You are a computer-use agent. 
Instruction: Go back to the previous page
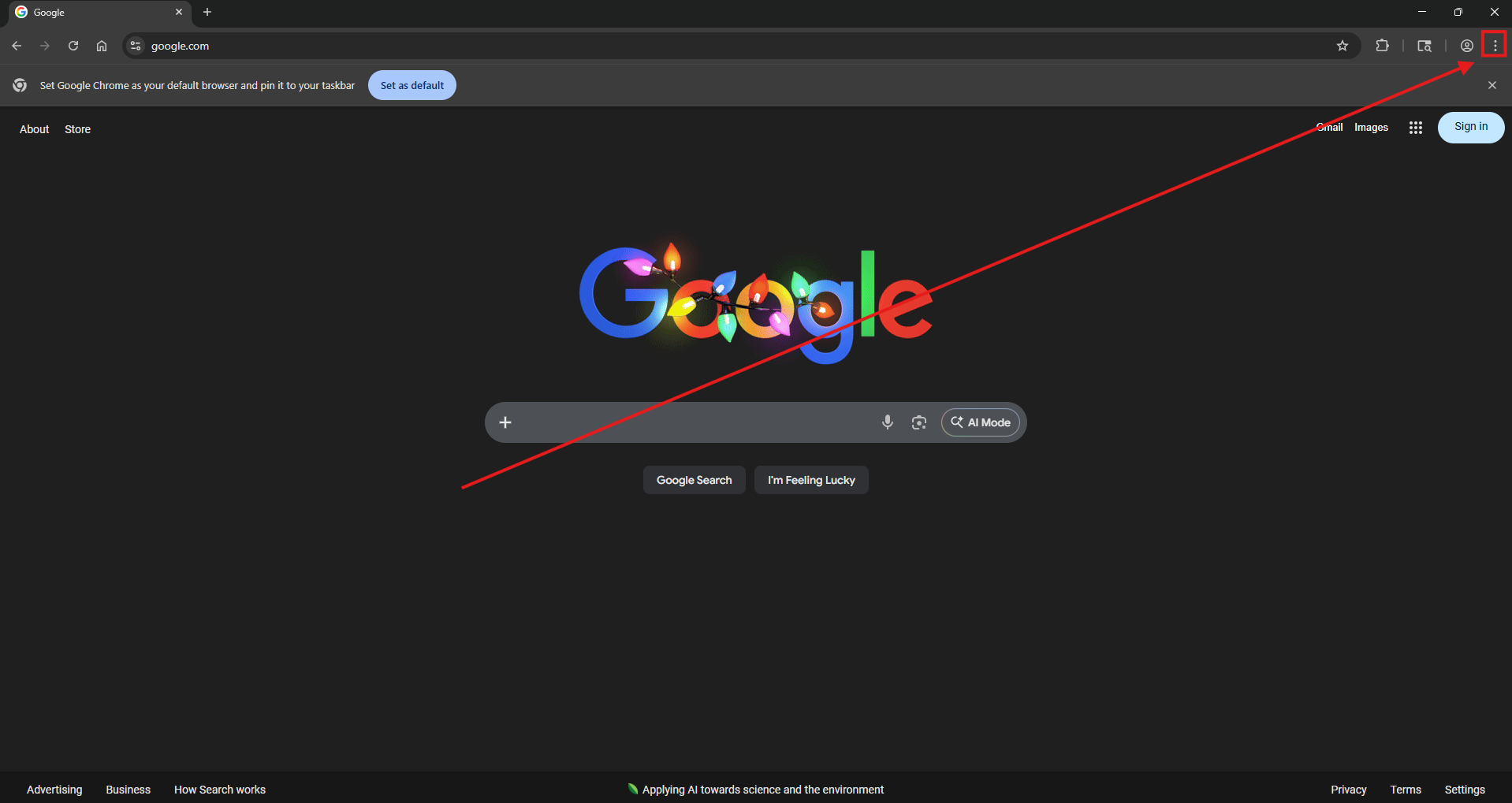point(17,46)
